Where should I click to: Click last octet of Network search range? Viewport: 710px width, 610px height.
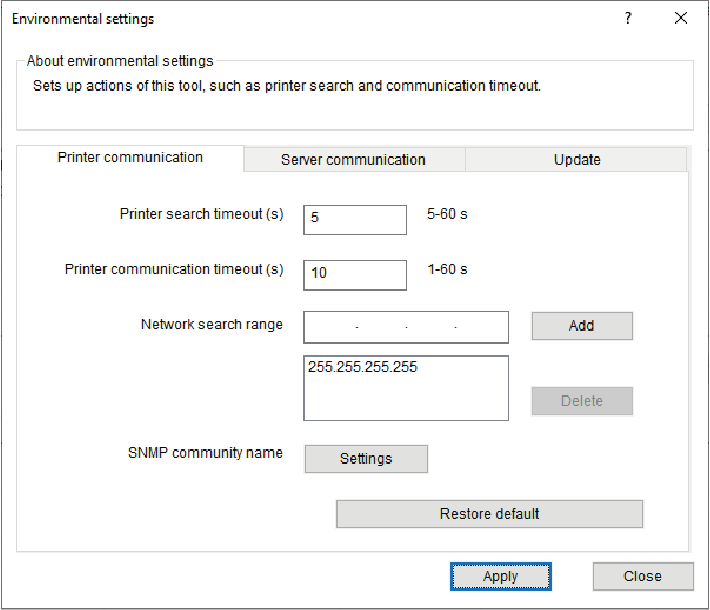tap(482, 327)
